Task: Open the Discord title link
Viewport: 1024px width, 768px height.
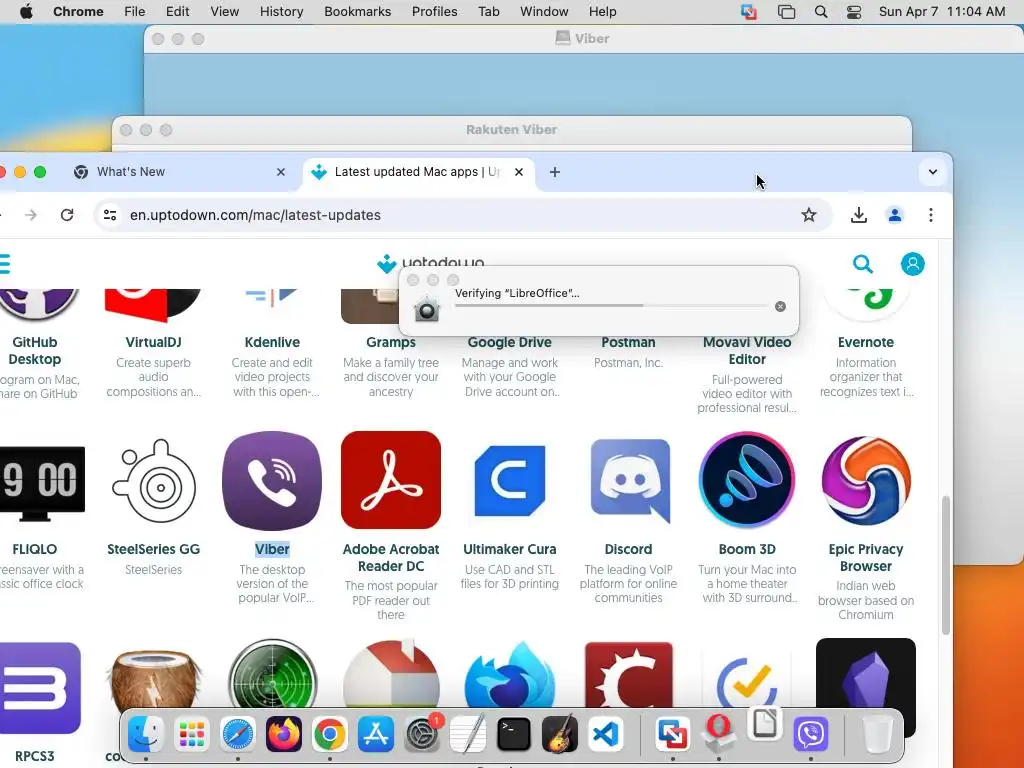Action: pos(628,549)
